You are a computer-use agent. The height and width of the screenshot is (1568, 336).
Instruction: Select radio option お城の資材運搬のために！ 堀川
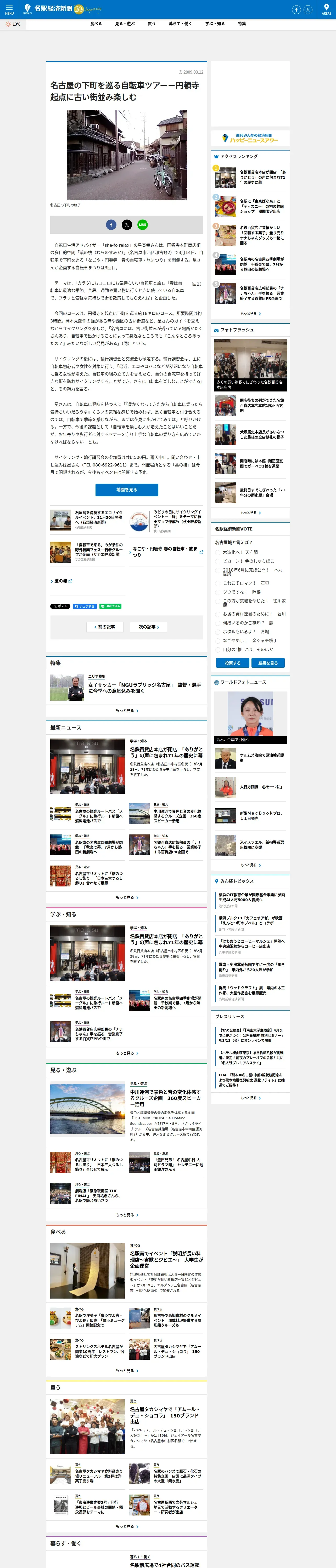(218, 614)
